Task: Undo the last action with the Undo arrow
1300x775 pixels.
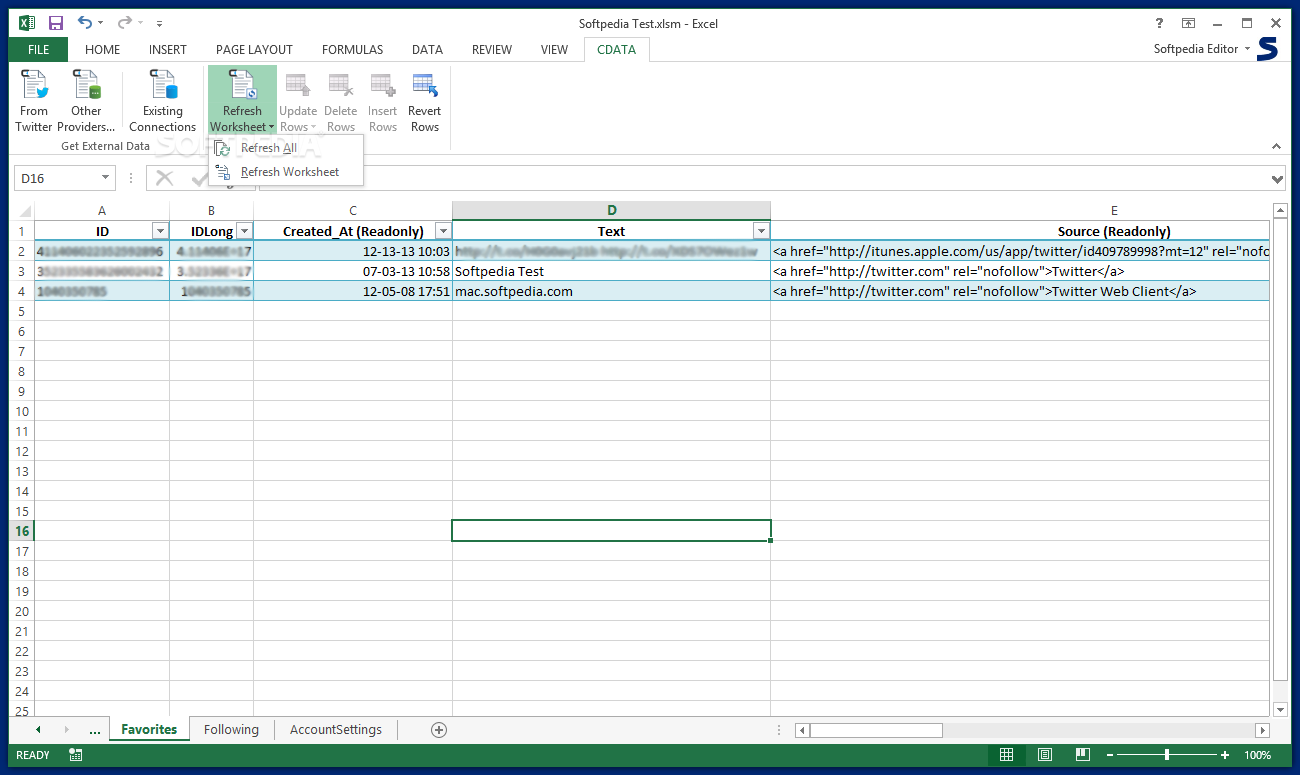Action: [x=84, y=23]
